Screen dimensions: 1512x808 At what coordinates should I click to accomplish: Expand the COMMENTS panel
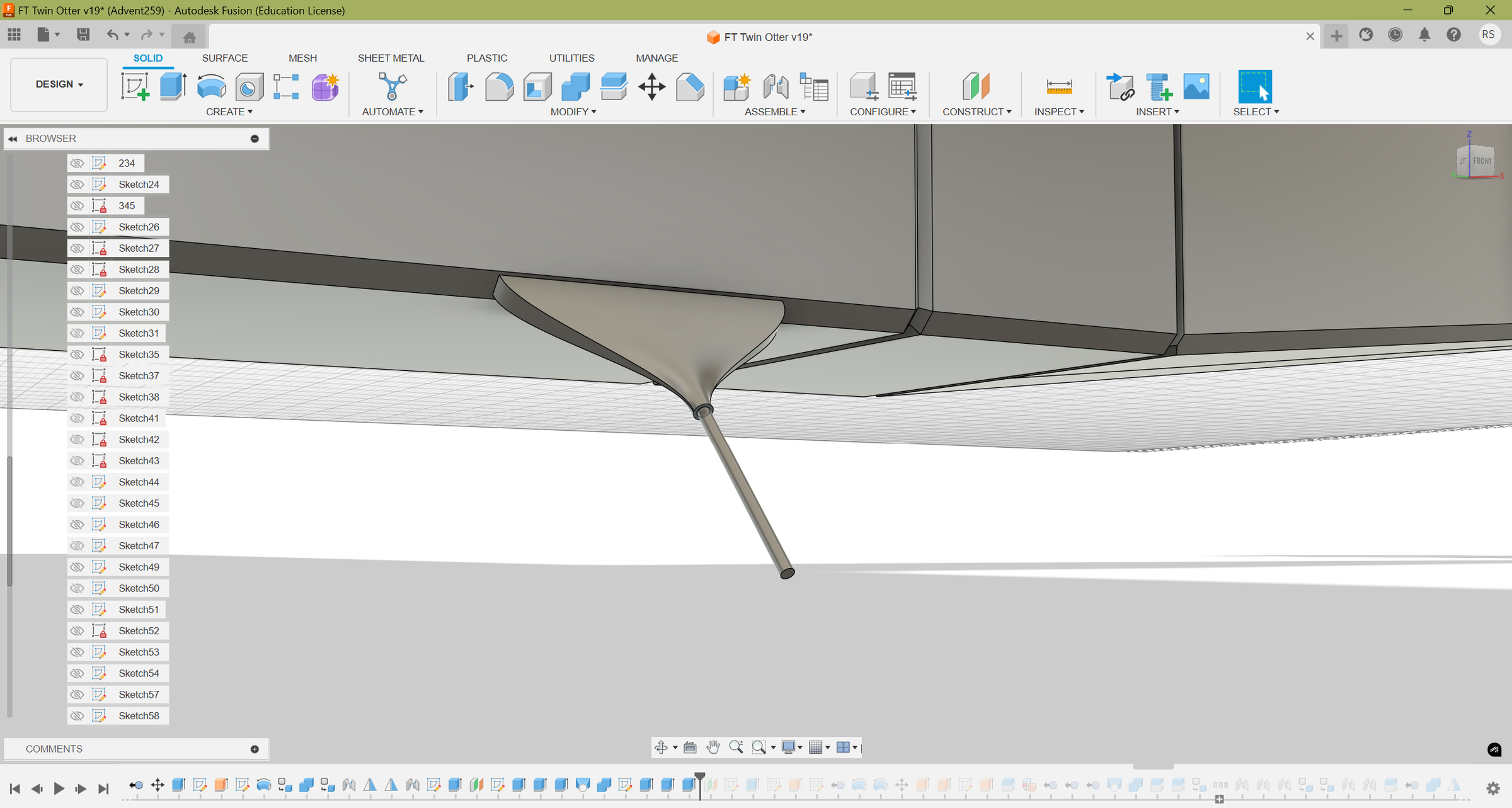pos(255,749)
